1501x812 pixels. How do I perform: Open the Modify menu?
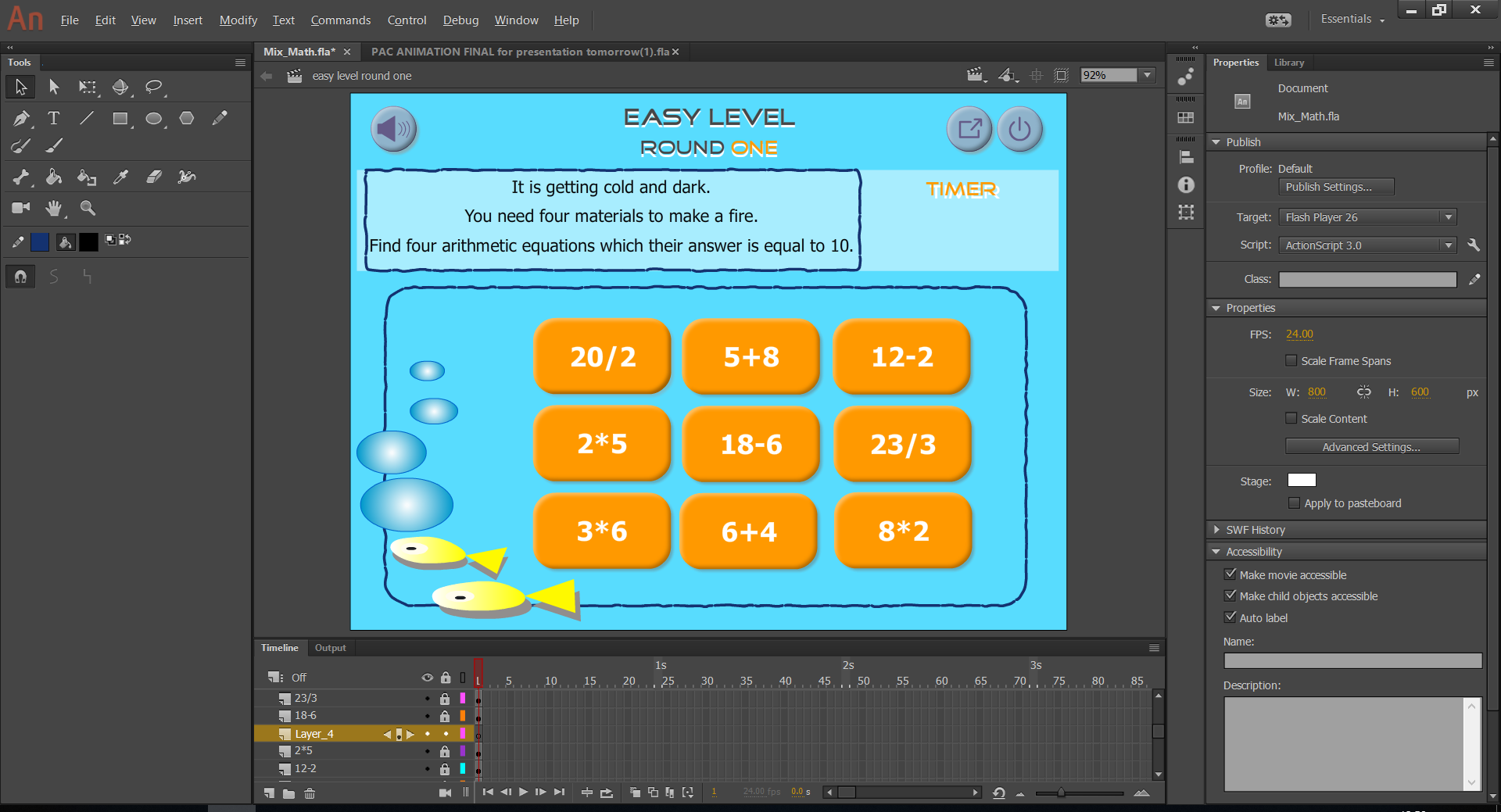[x=238, y=20]
